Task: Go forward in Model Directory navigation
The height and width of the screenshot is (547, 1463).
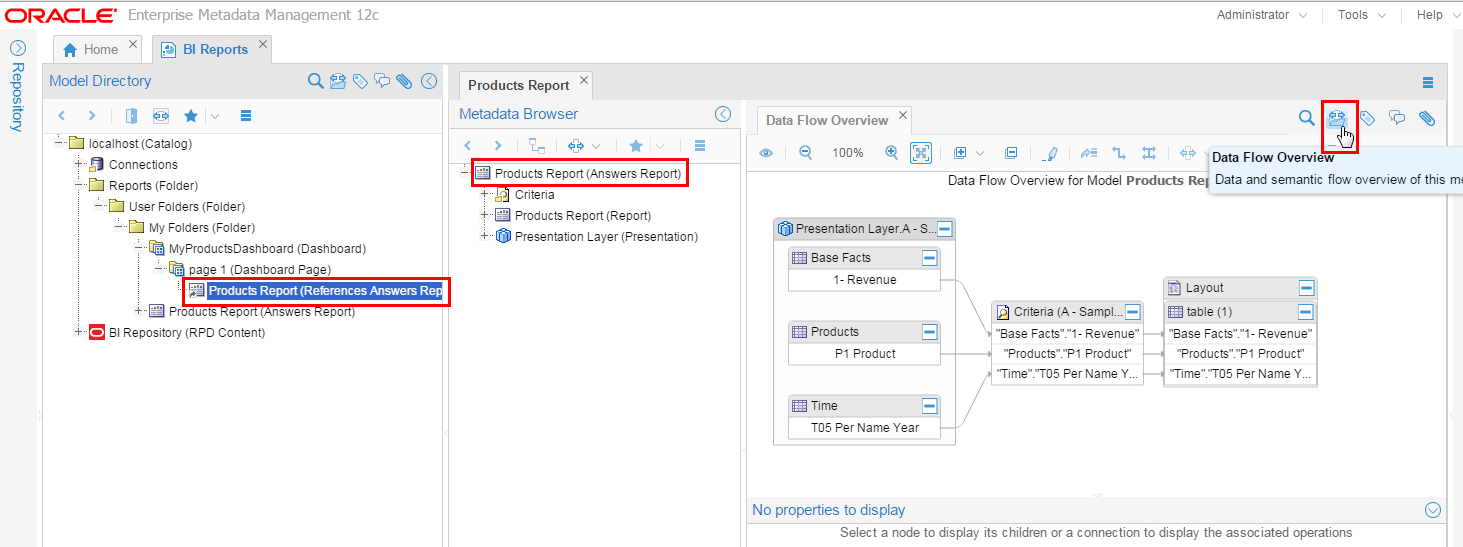Action: (92, 116)
